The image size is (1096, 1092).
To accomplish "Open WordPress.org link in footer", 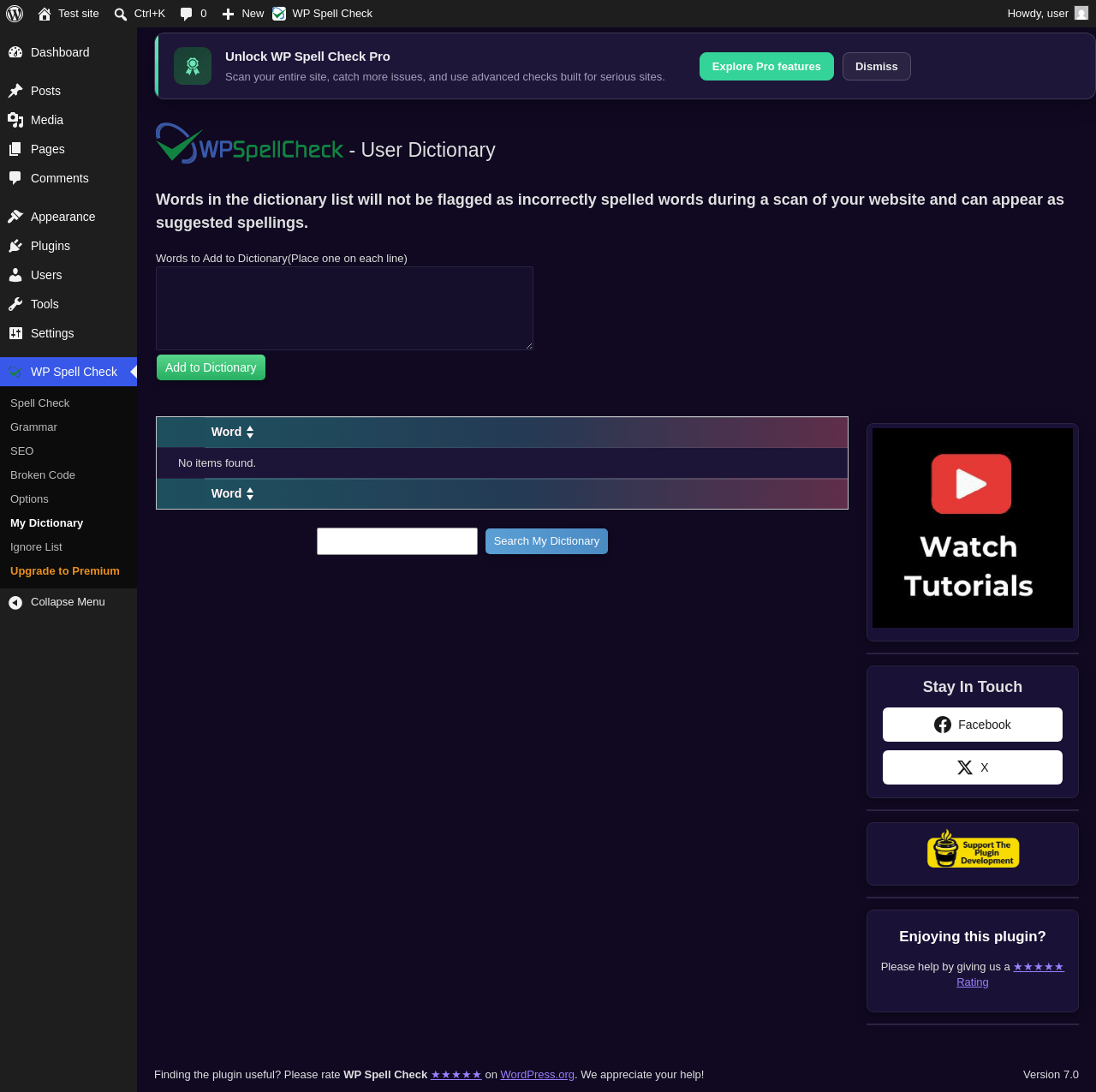I will tap(538, 1075).
